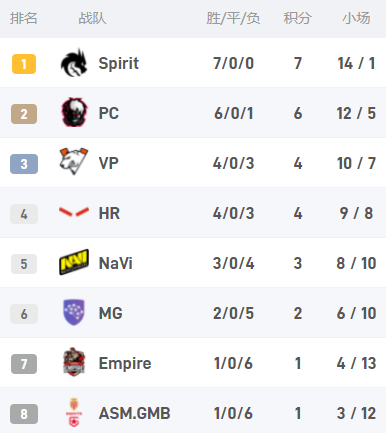Screen dimensions: 386x433
Task: Open the NaVi team name link
Action: click(x=116, y=263)
